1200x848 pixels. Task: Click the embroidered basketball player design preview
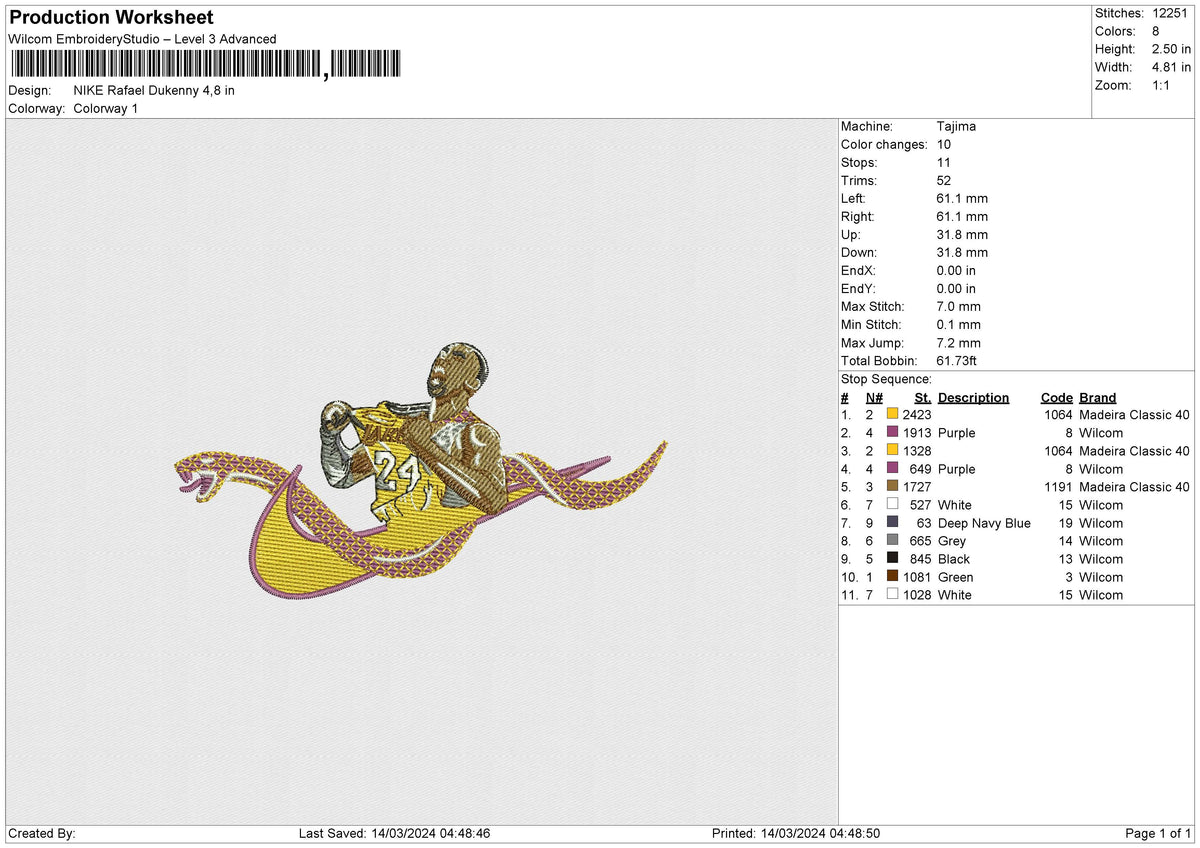pyautogui.click(x=420, y=470)
